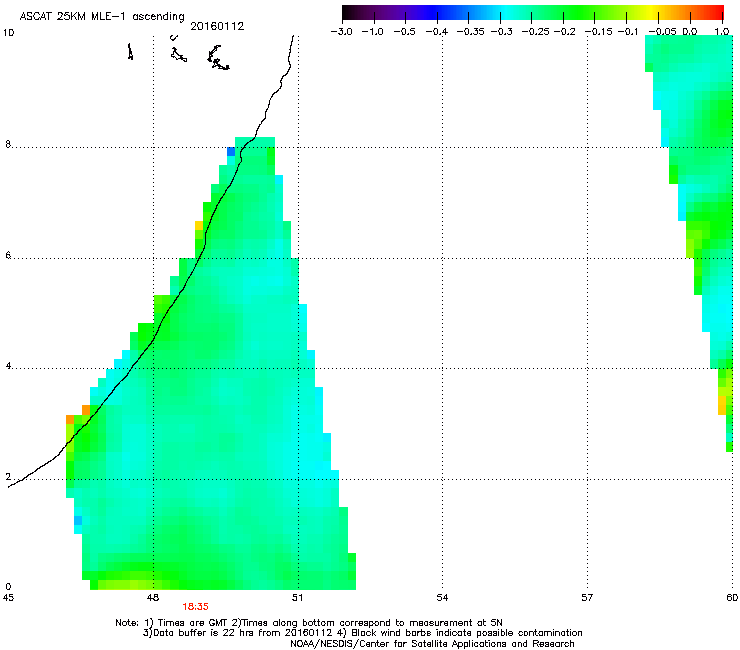This screenshot has width=740, height=650.
Task: Click longitude axis label 57
Action: [x=587, y=598]
